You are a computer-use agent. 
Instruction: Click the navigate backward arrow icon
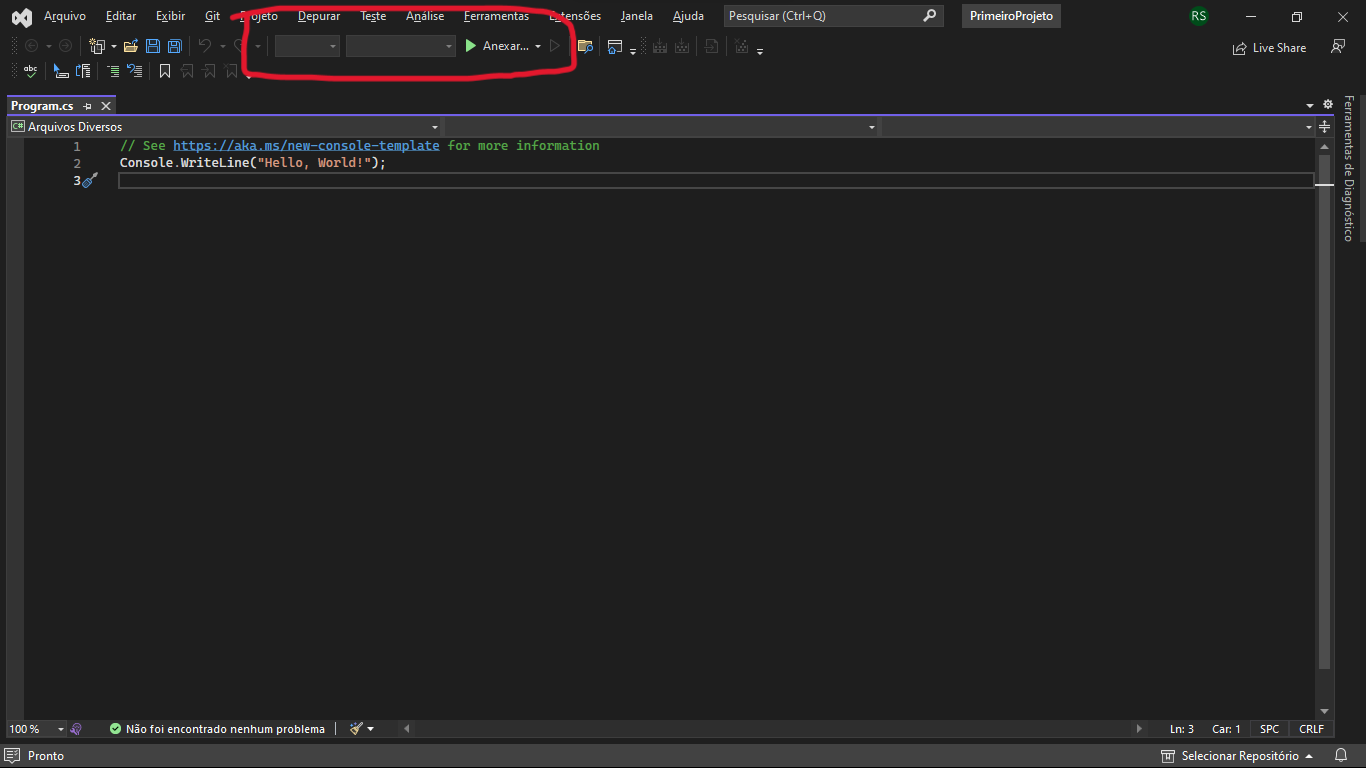coord(31,46)
